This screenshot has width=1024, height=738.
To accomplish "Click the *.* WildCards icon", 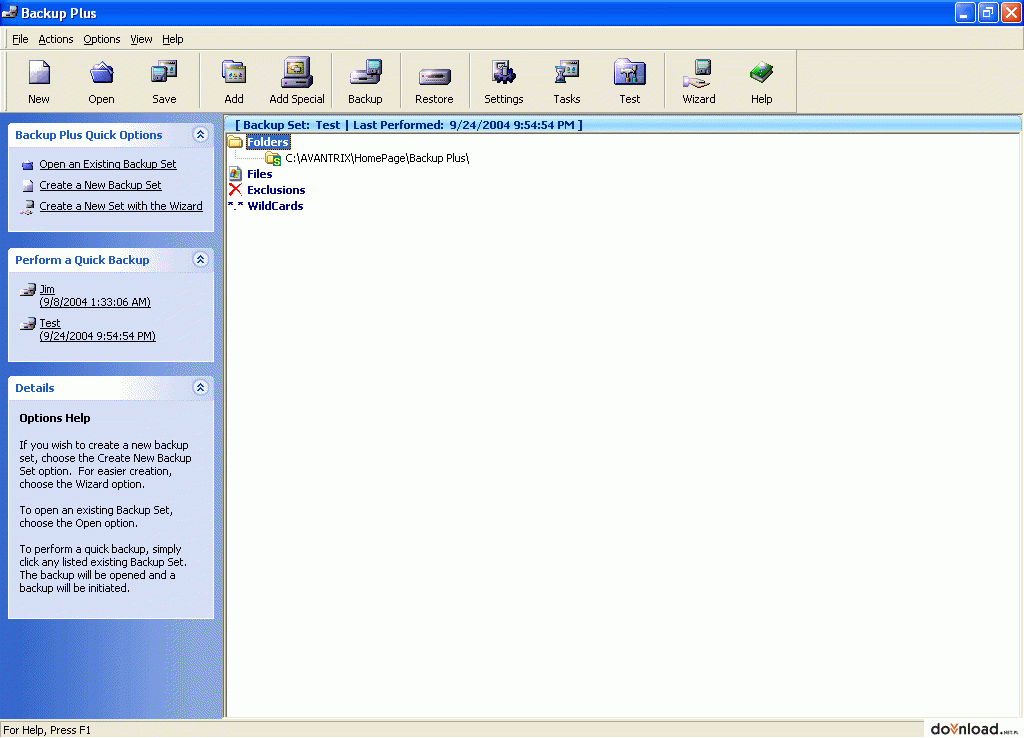I will click(x=235, y=206).
